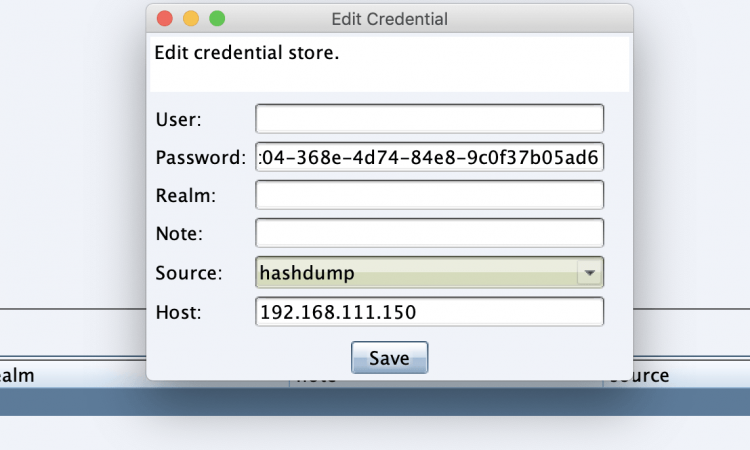Click the User: label

tap(178, 120)
